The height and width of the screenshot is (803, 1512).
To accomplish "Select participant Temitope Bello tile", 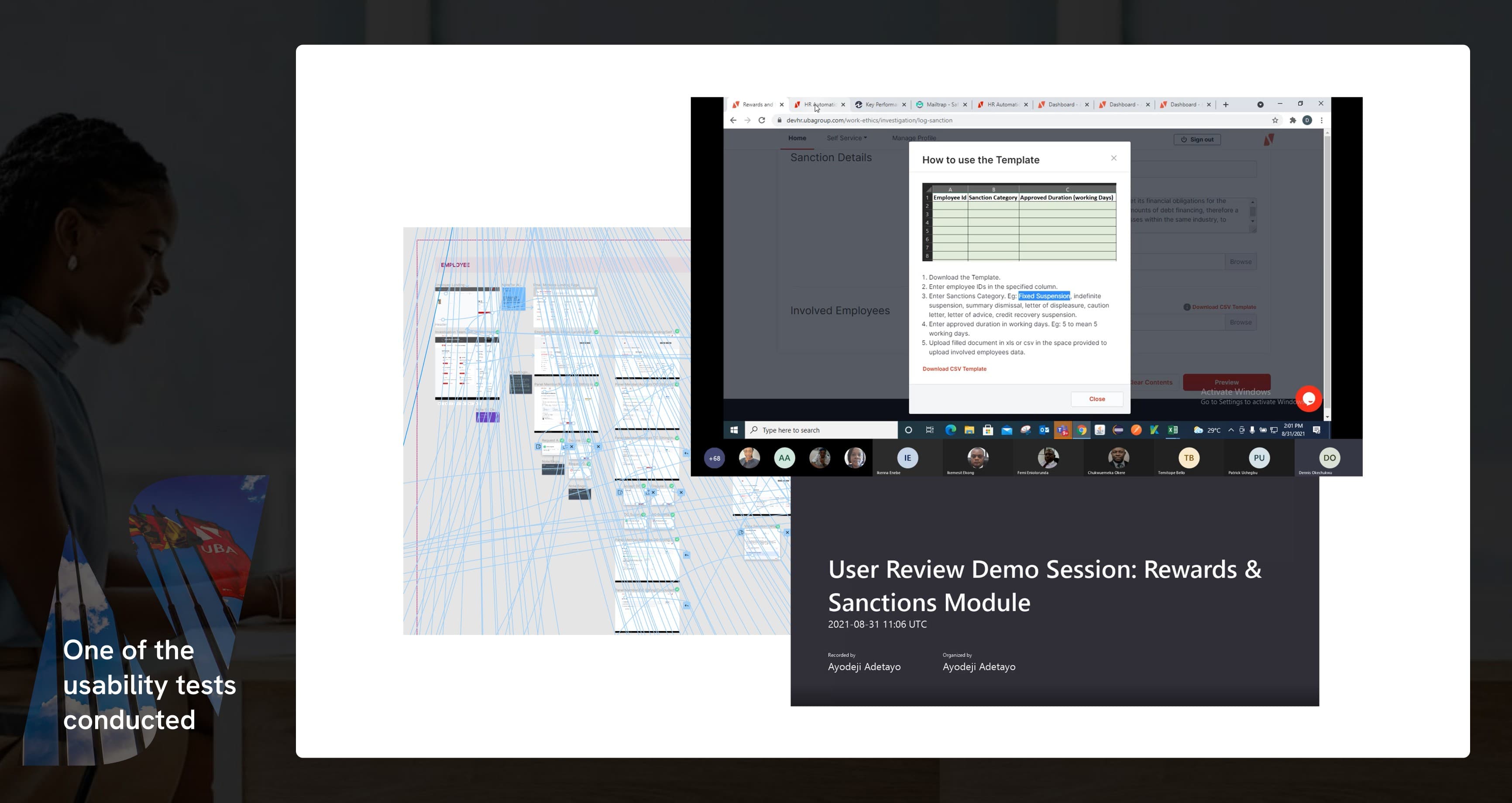I will point(1189,458).
